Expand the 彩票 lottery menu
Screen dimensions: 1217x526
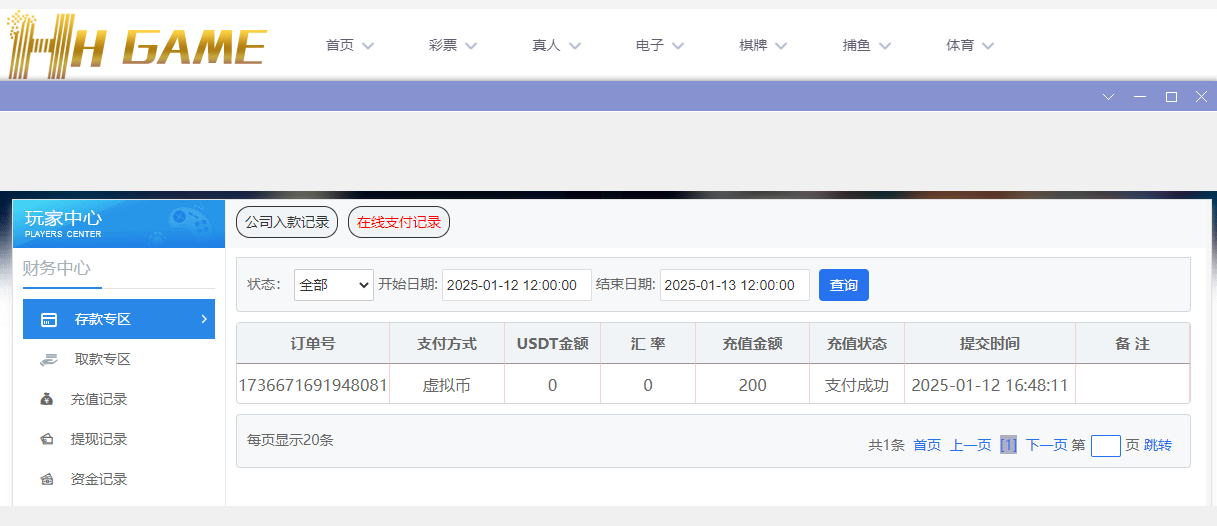[x=453, y=45]
